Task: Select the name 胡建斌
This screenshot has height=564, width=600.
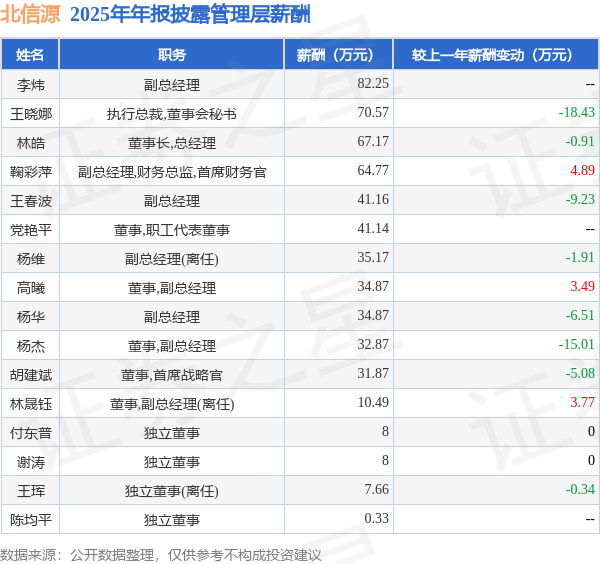Action: [x=31, y=375]
